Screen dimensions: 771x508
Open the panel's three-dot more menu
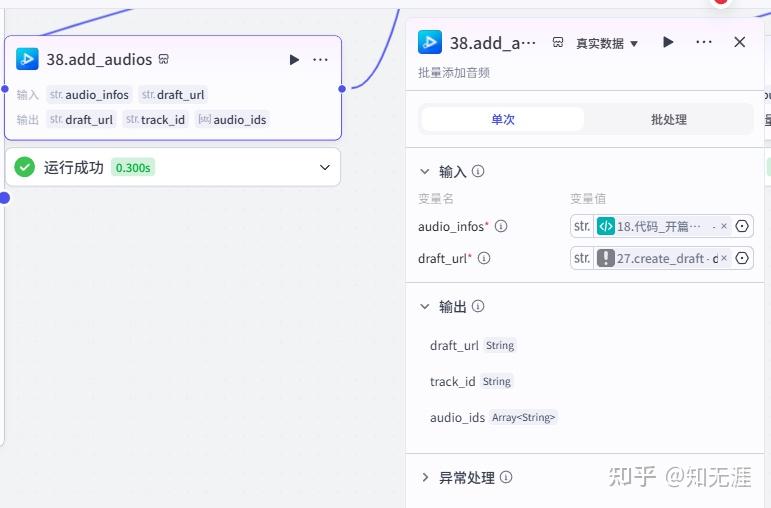[x=704, y=42]
